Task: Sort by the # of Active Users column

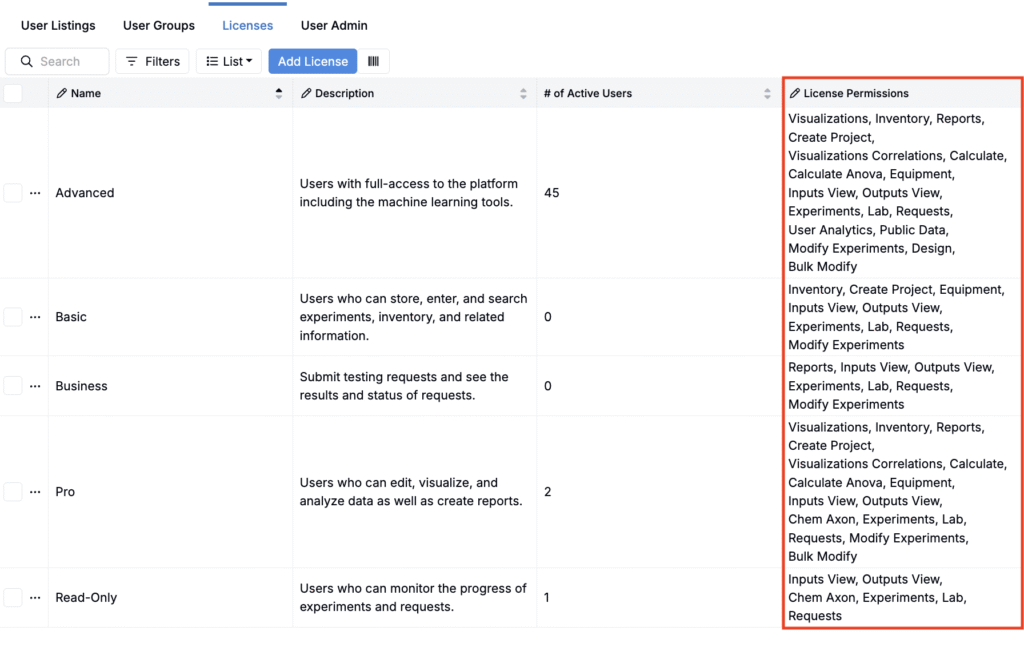Action: pos(767,93)
